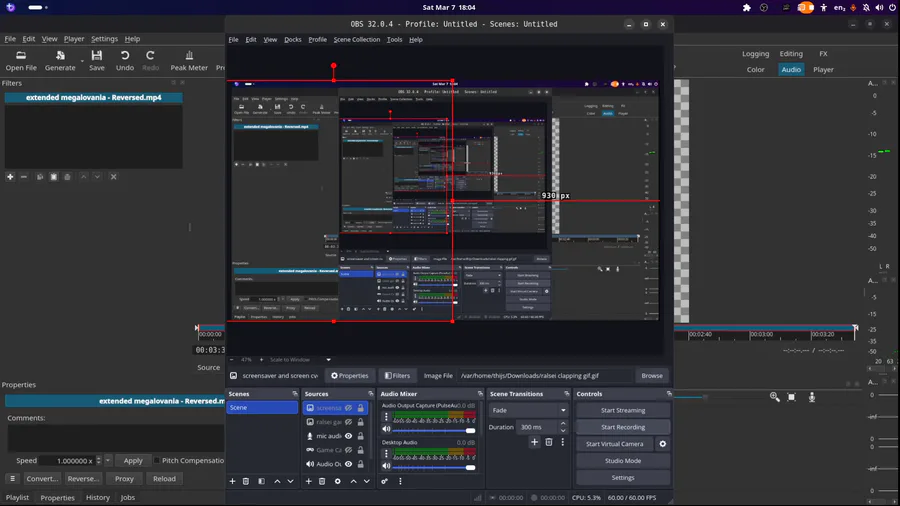Click Start Streaming in OBS

[623, 410]
